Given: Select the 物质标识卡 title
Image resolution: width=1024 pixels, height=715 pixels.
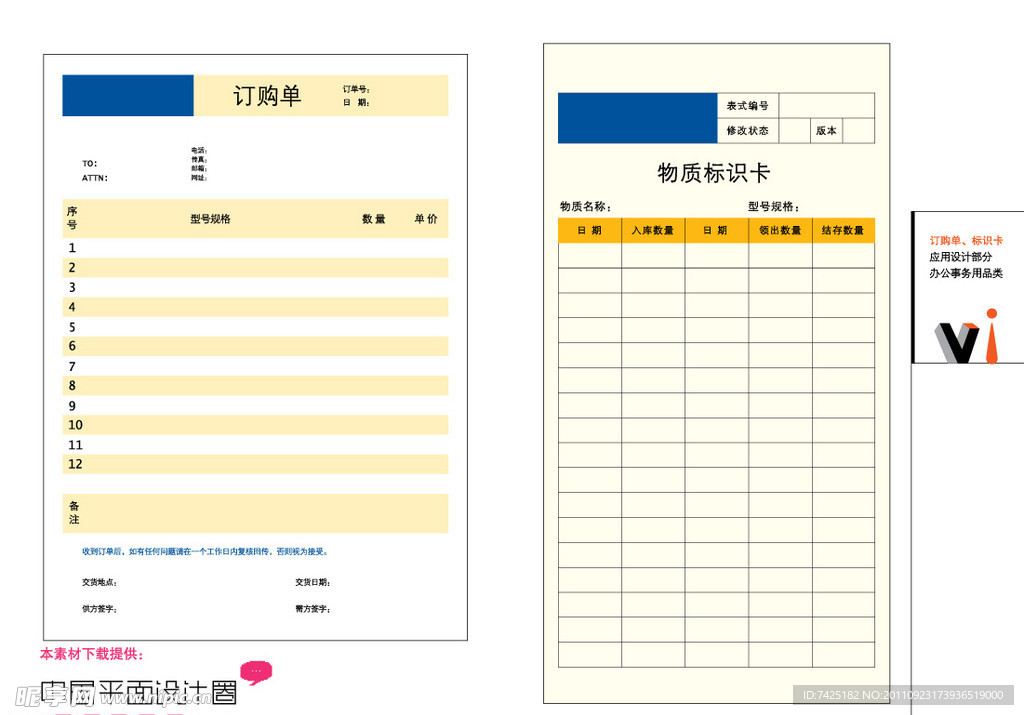Looking at the screenshot, I should pos(713,173).
